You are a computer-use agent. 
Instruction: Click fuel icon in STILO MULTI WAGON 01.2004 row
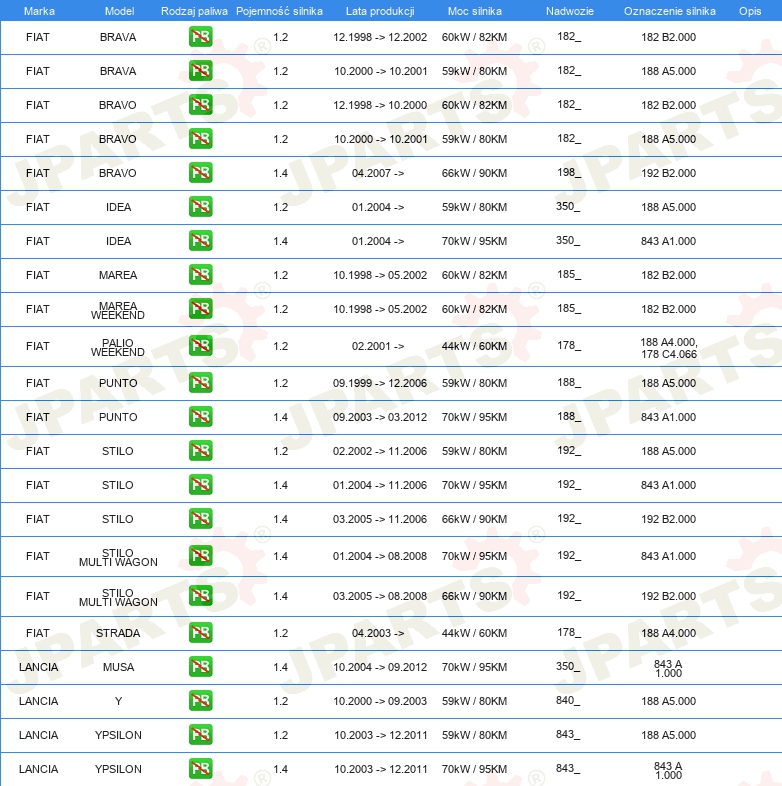tap(201, 556)
